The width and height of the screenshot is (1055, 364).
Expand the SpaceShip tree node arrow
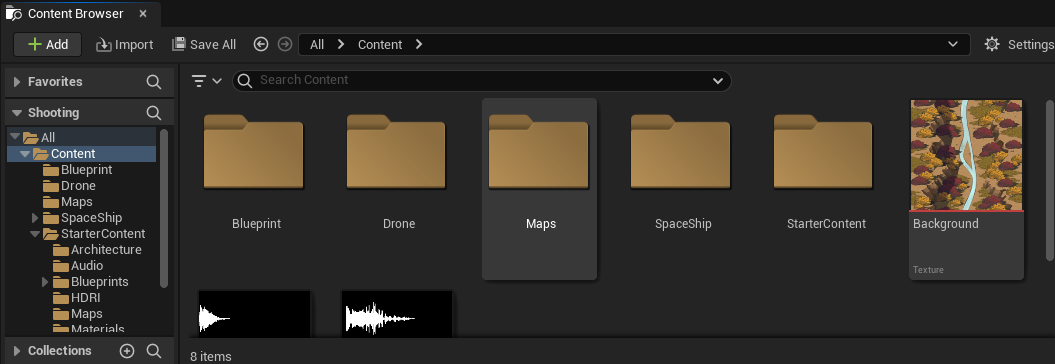click(x=35, y=218)
